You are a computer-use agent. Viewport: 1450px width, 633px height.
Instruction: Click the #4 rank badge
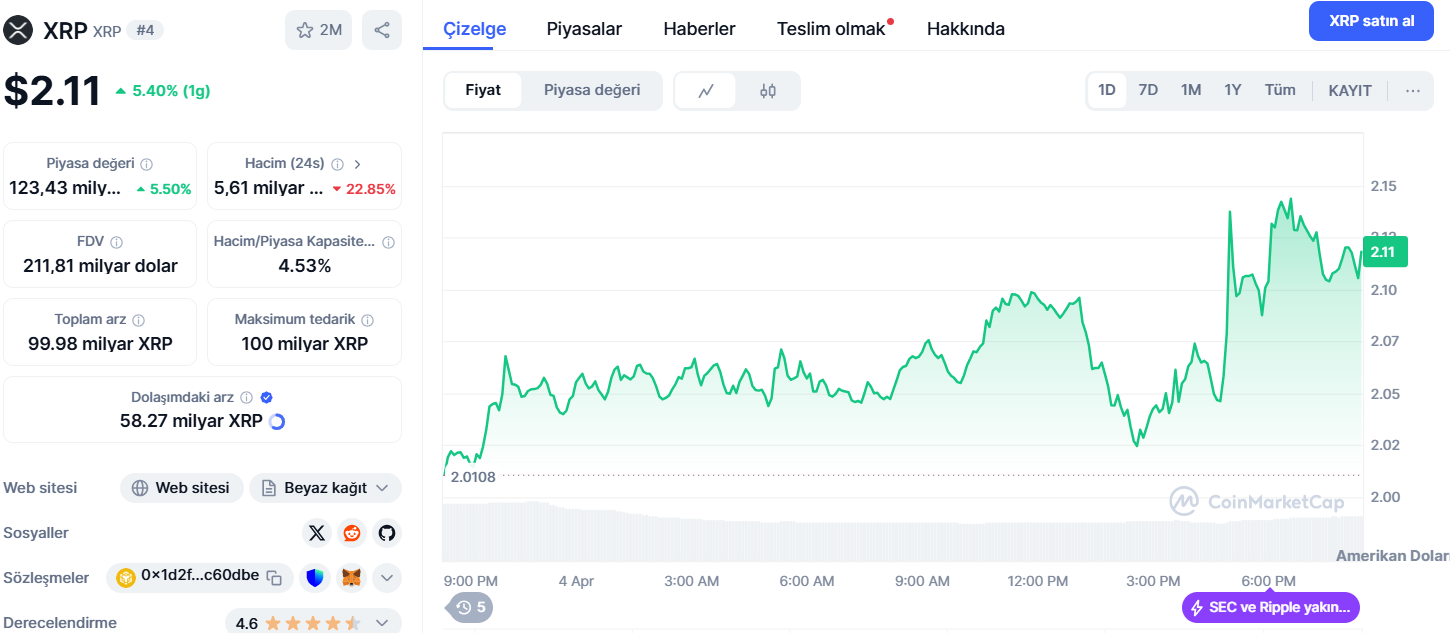click(x=145, y=30)
